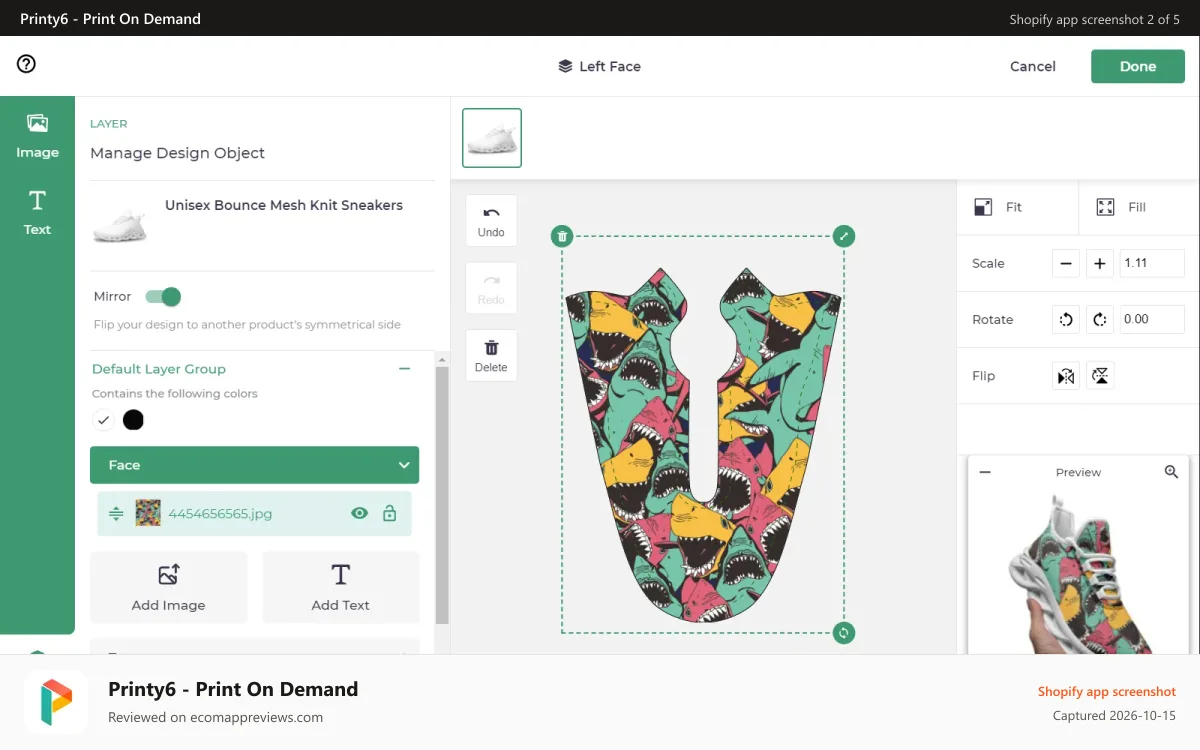This screenshot has width=1200, height=750.
Task: Decrease scale with minus button
Action: [1066, 264]
